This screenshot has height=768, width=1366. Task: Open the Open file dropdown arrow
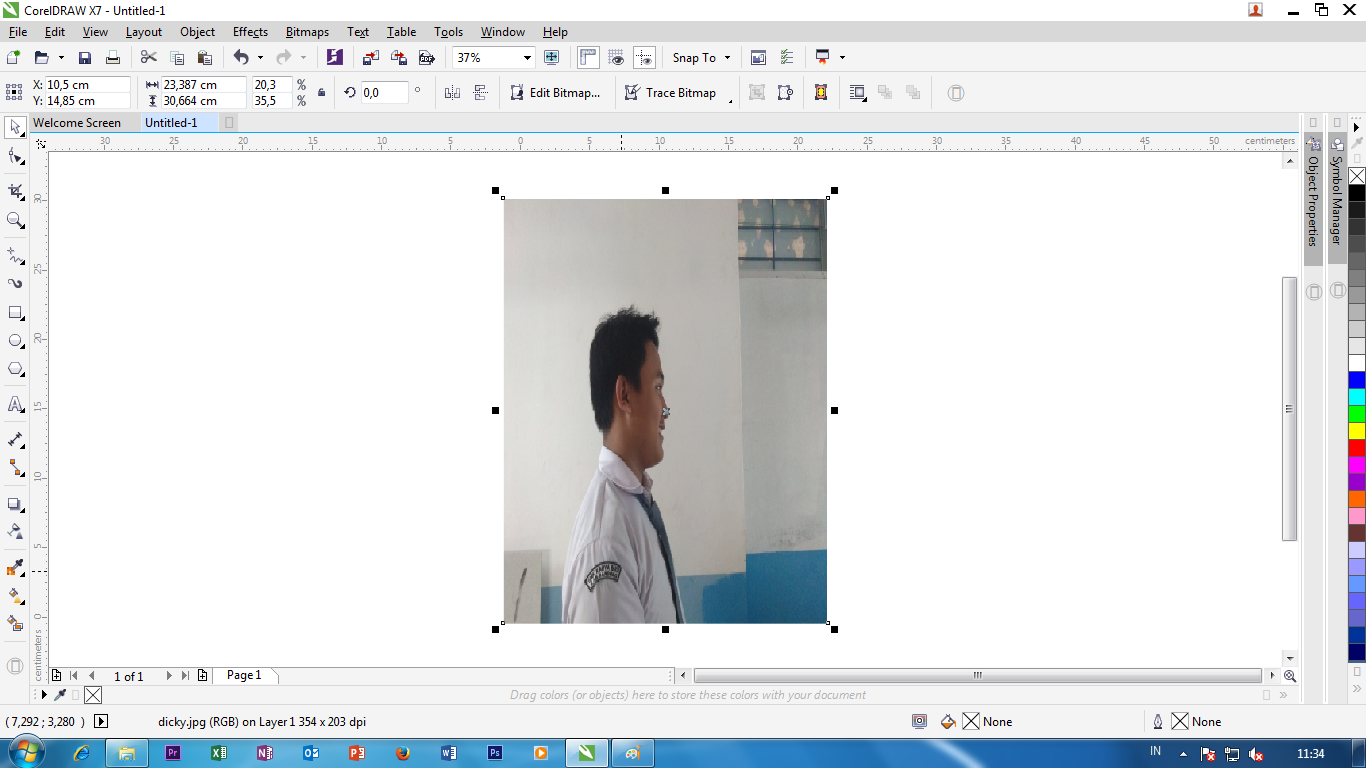[60, 57]
